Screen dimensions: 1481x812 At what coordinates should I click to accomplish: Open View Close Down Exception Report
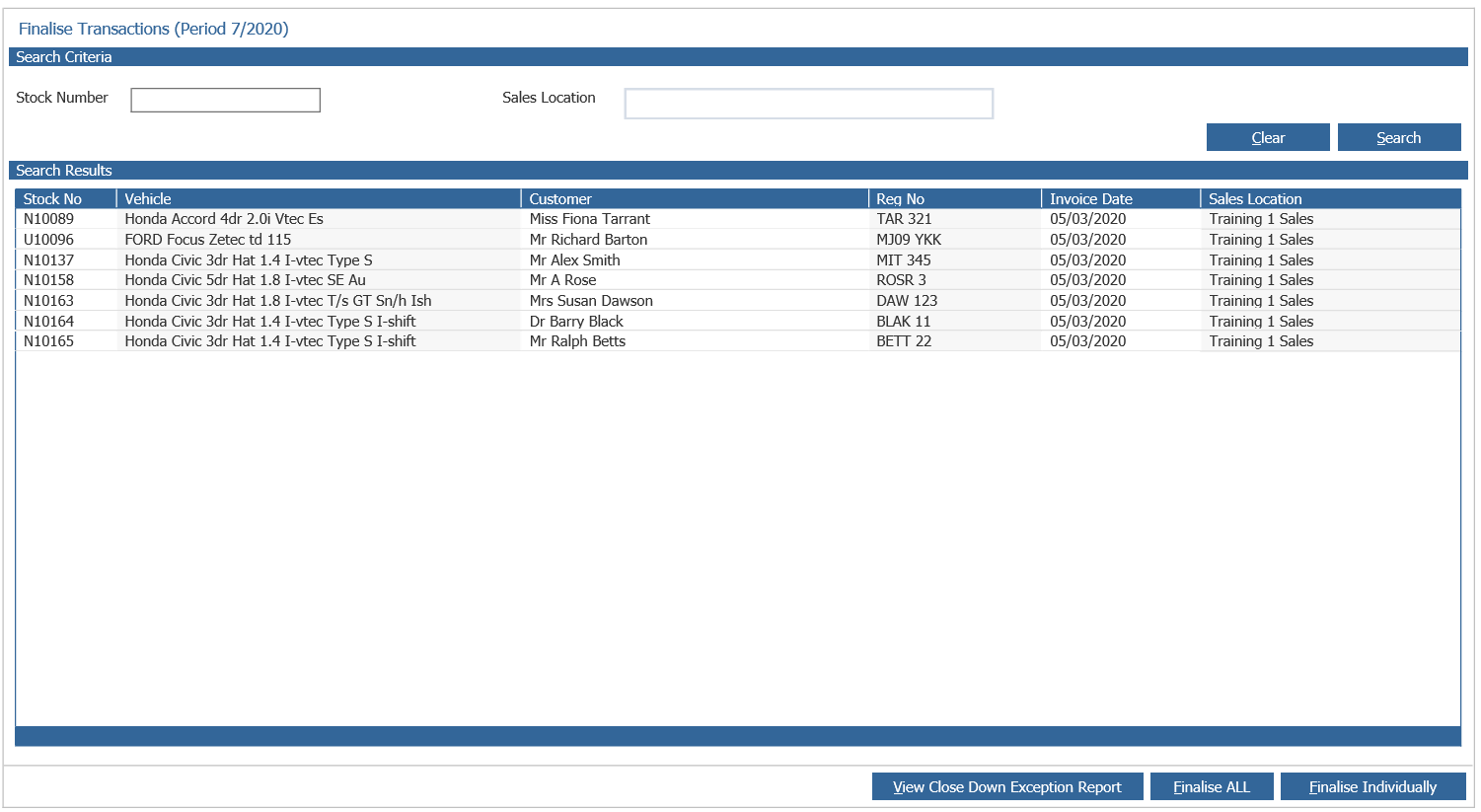coord(1007,786)
